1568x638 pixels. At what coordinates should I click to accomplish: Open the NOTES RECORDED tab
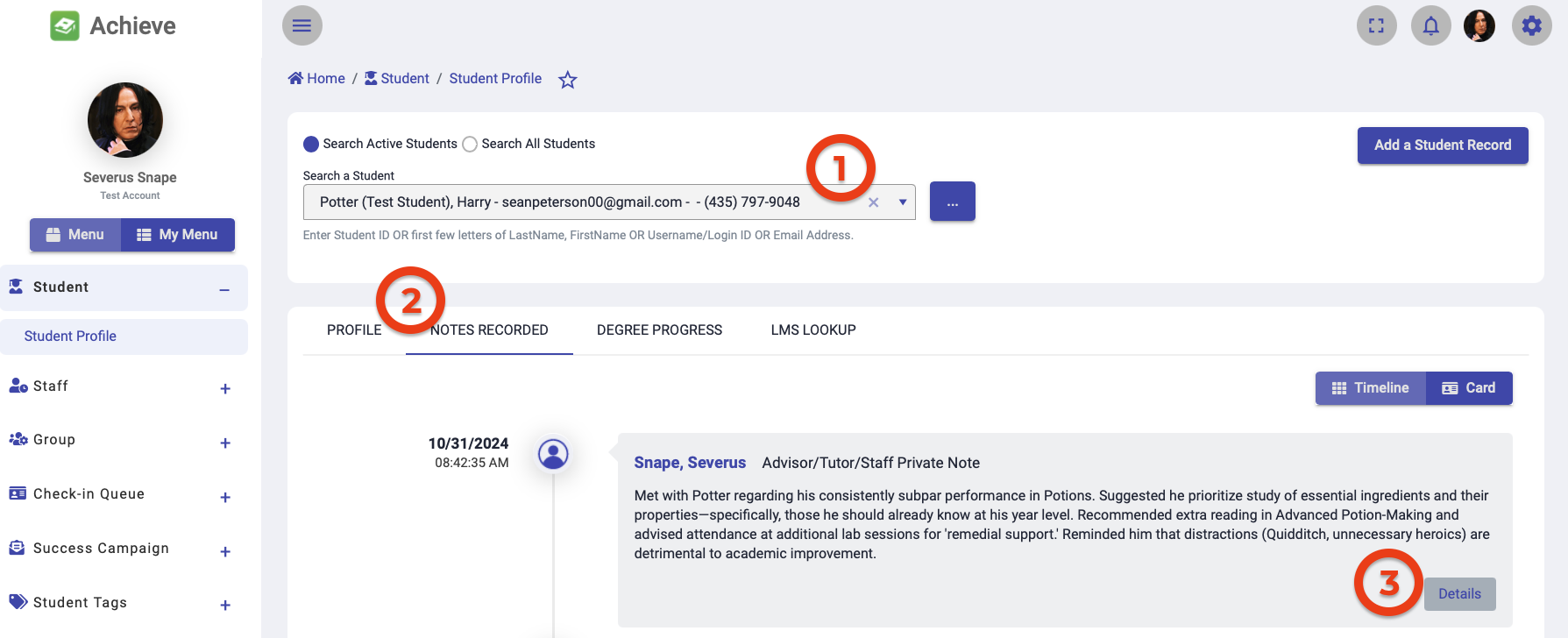click(x=489, y=330)
